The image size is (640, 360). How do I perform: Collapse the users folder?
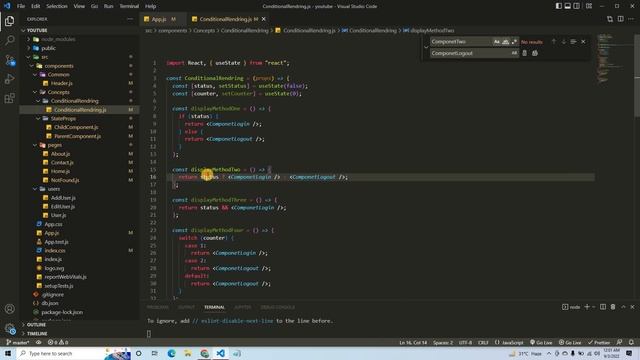click(x=35, y=189)
